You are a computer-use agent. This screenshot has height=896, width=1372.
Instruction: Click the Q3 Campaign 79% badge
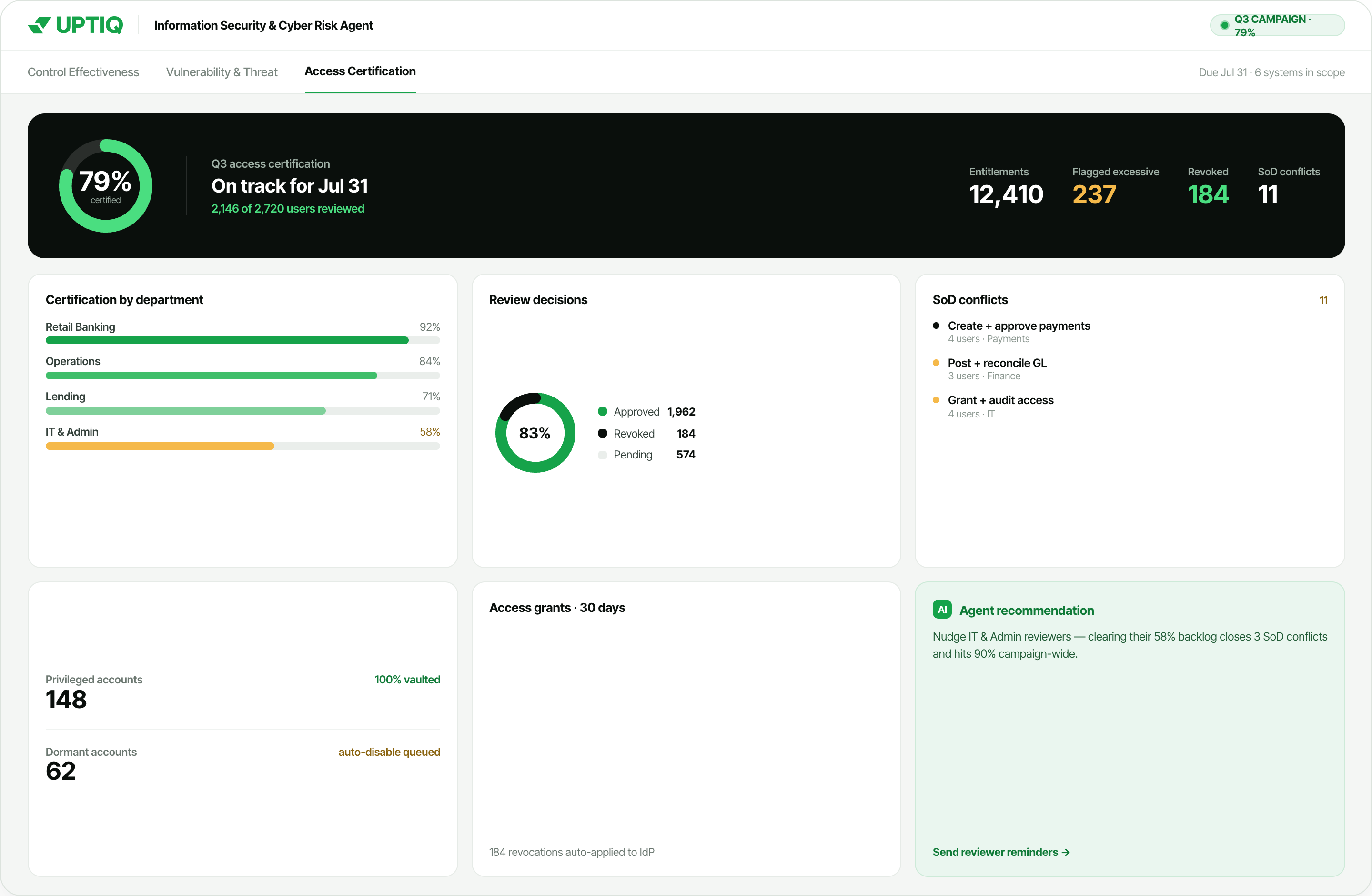tap(1278, 25)
